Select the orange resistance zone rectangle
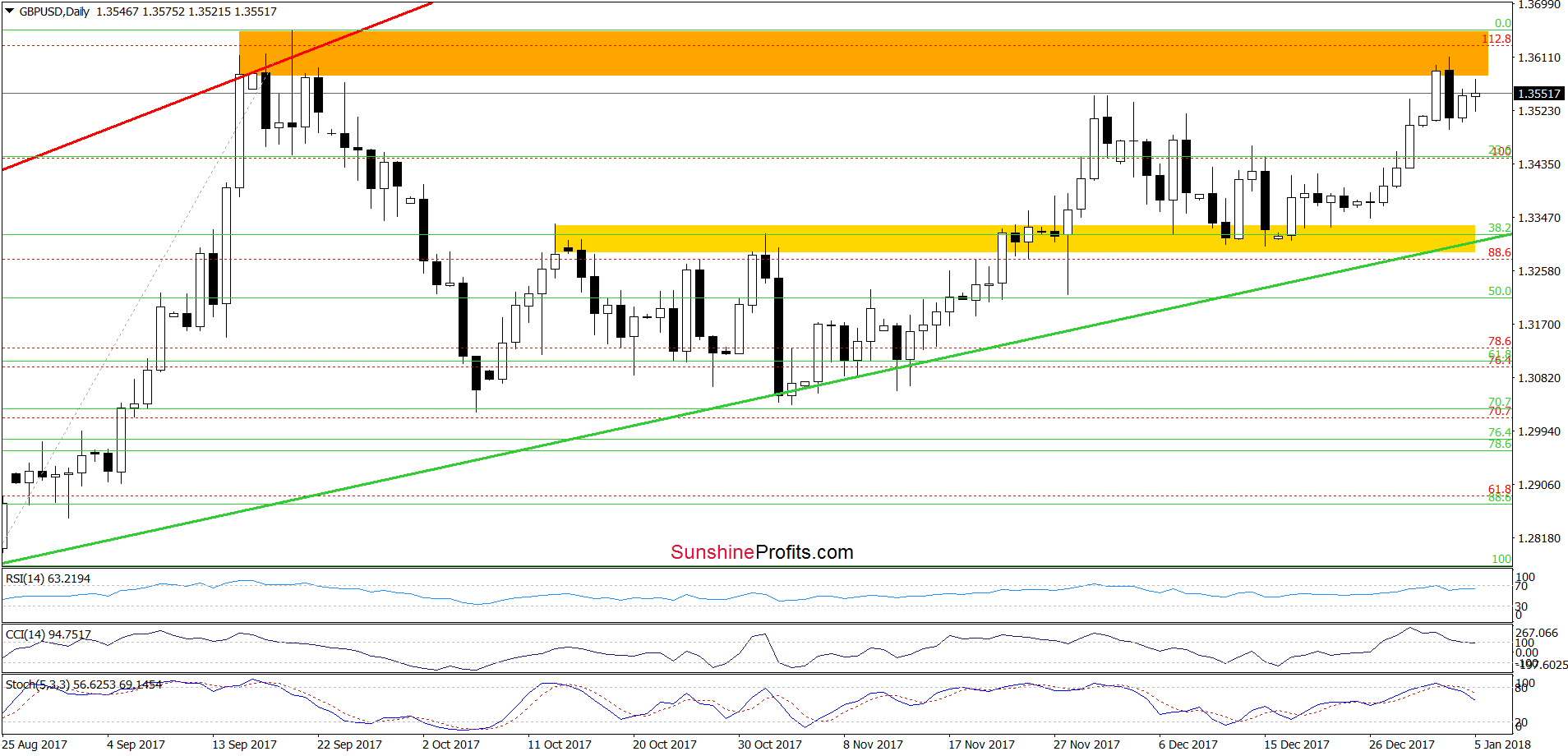1568x756 pixels. tap(863, 53)
